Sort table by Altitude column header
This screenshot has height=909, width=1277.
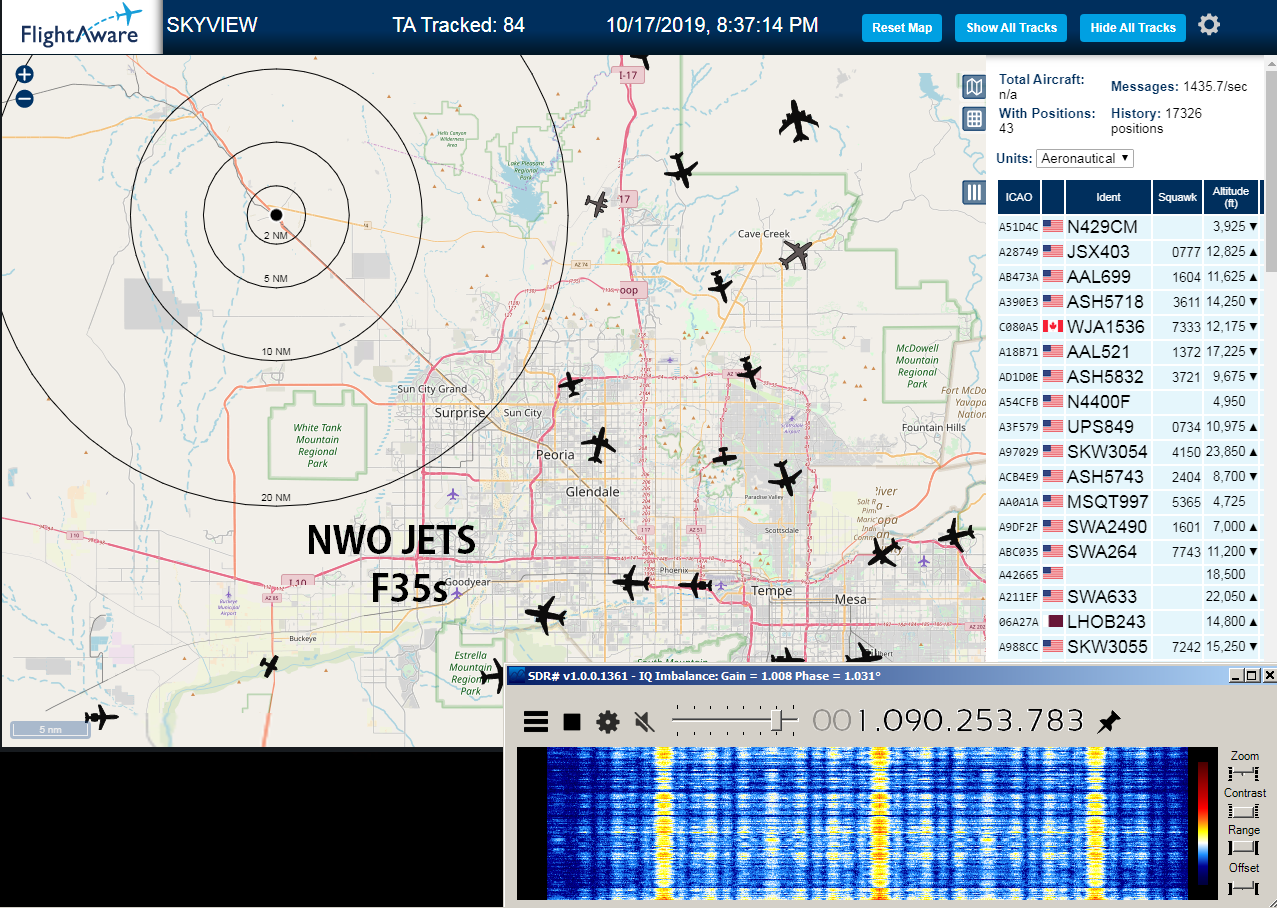[x=1231, y=197]
